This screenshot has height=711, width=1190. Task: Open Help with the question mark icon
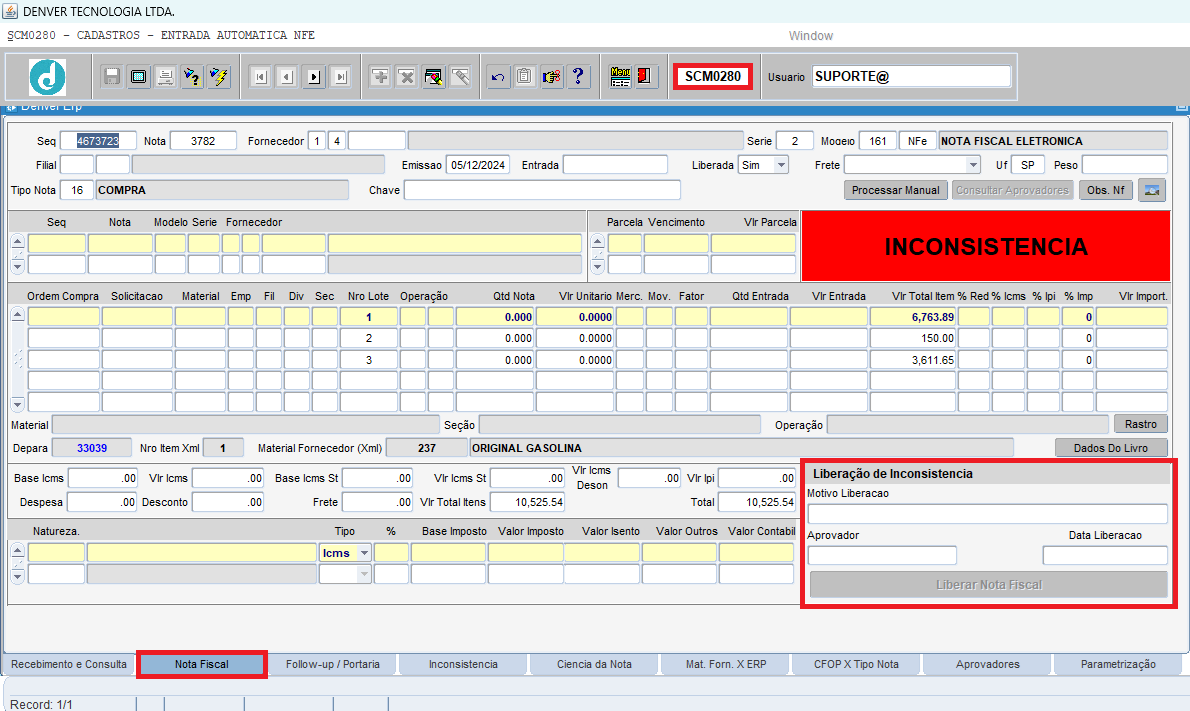pos(578,77)
